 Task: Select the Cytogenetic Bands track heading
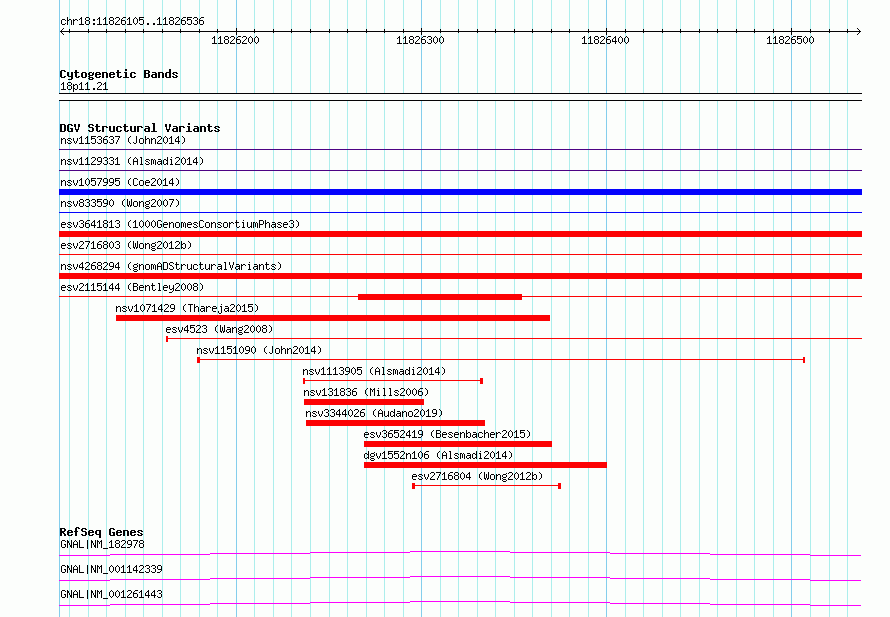coord(119,74)
